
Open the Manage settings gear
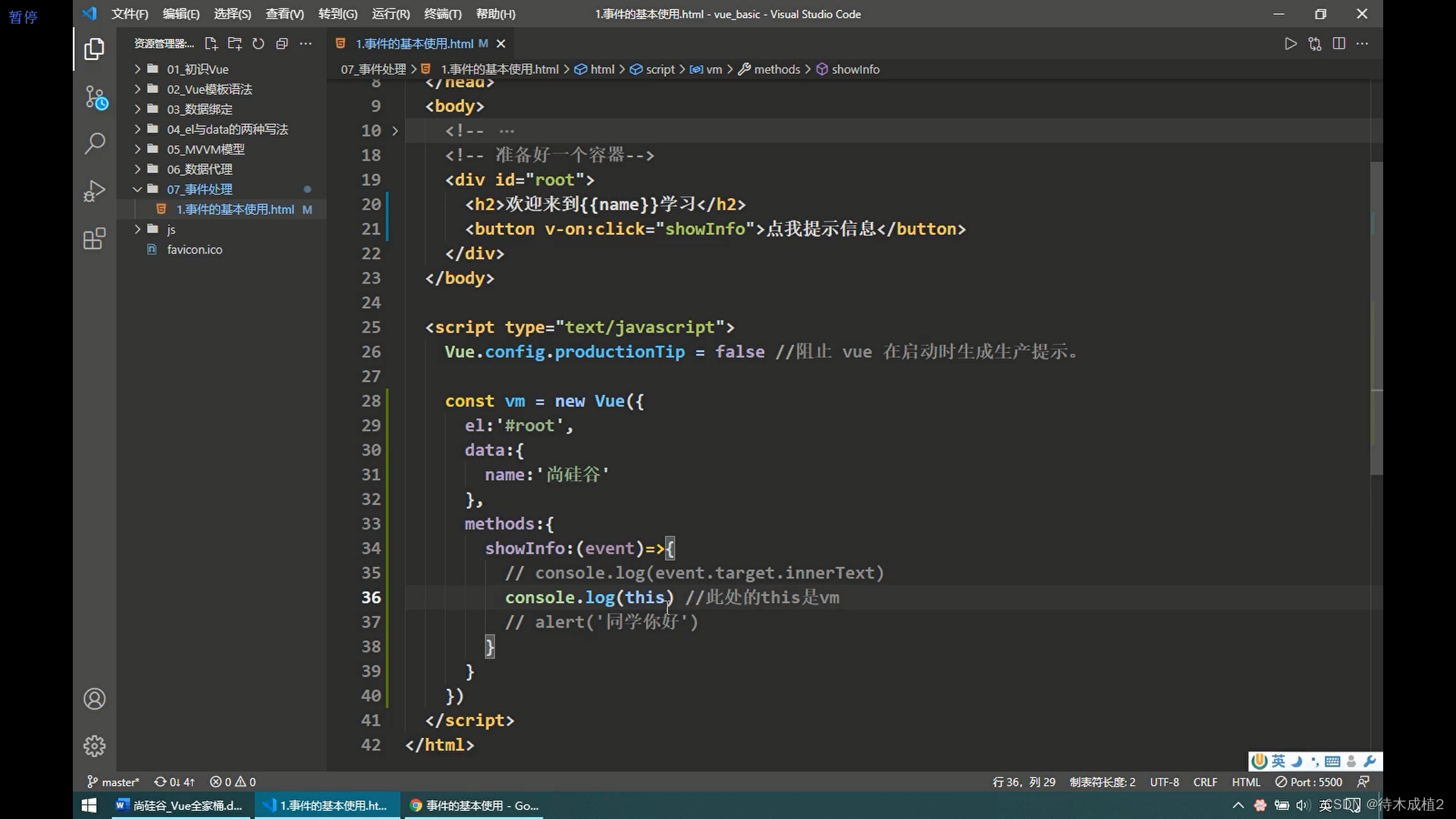click(x=94, y=746)
